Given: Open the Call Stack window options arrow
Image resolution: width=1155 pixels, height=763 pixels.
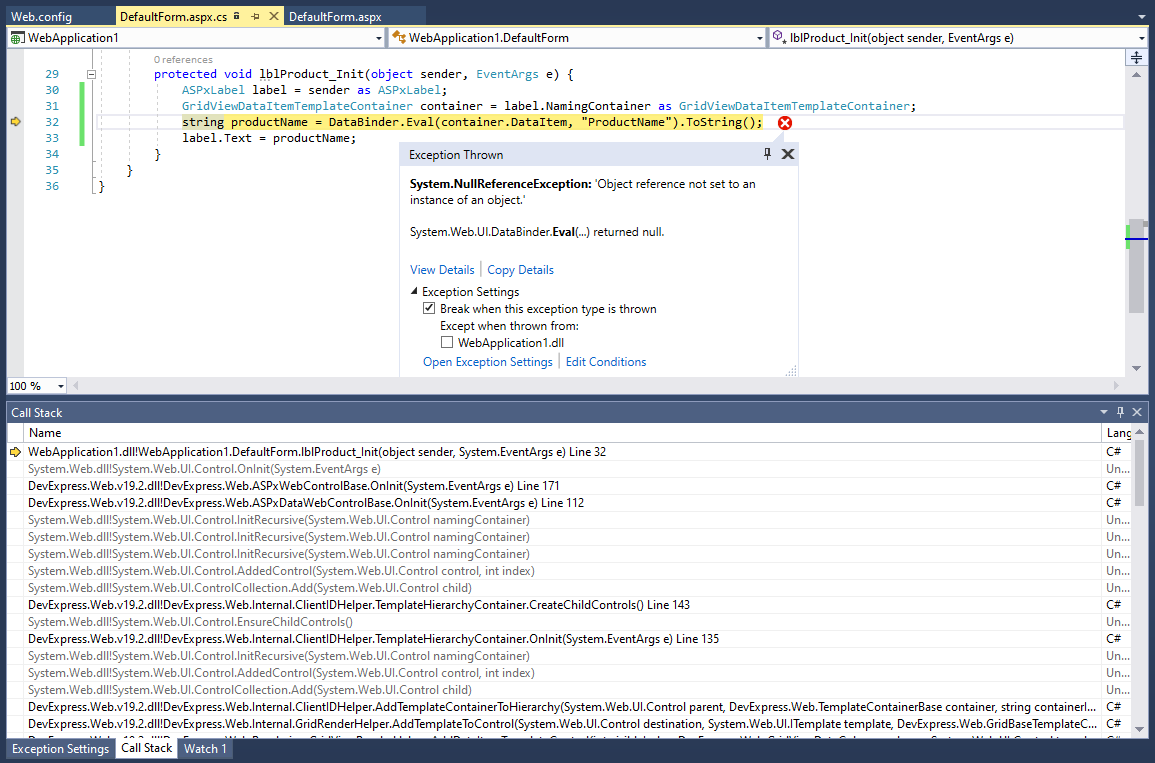Looking at the screenshot, I should tap(1104, 412).
